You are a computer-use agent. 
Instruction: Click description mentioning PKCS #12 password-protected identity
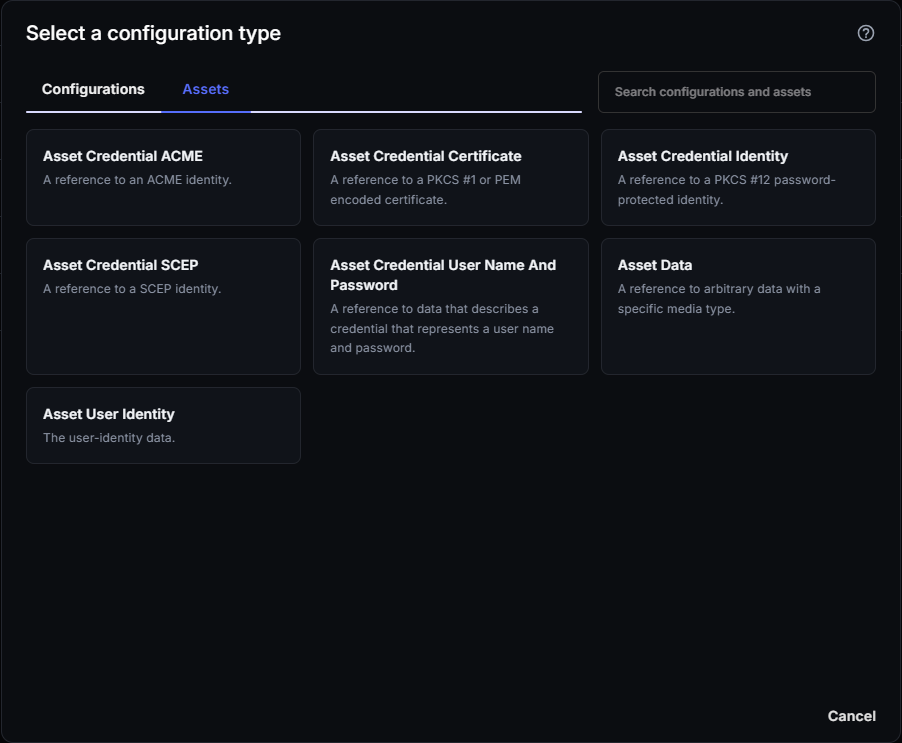tap(727, 190)
